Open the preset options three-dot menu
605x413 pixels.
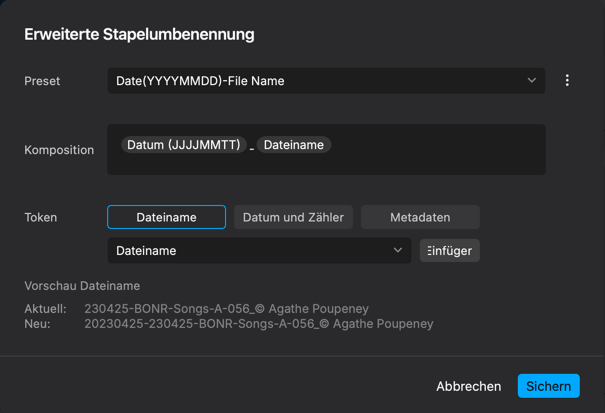[567, 81]
